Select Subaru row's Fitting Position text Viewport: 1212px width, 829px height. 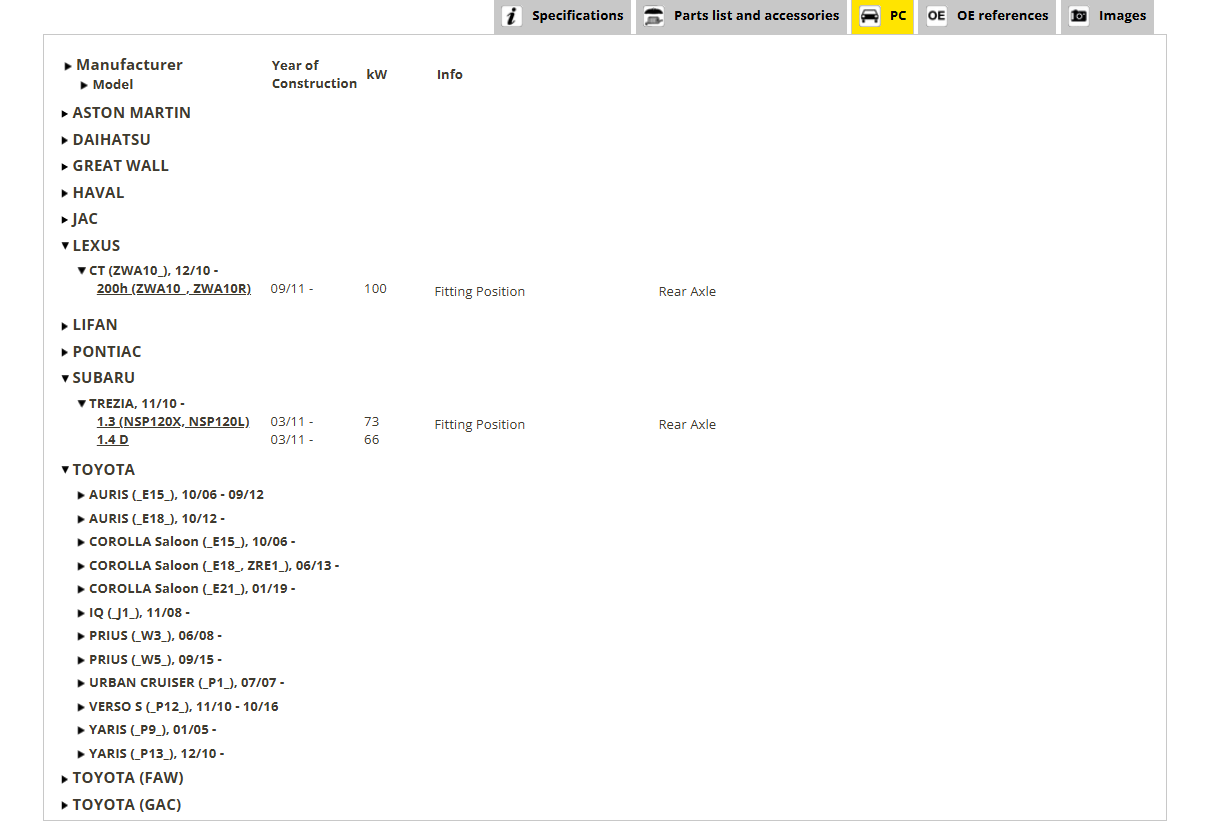[480, 425]
